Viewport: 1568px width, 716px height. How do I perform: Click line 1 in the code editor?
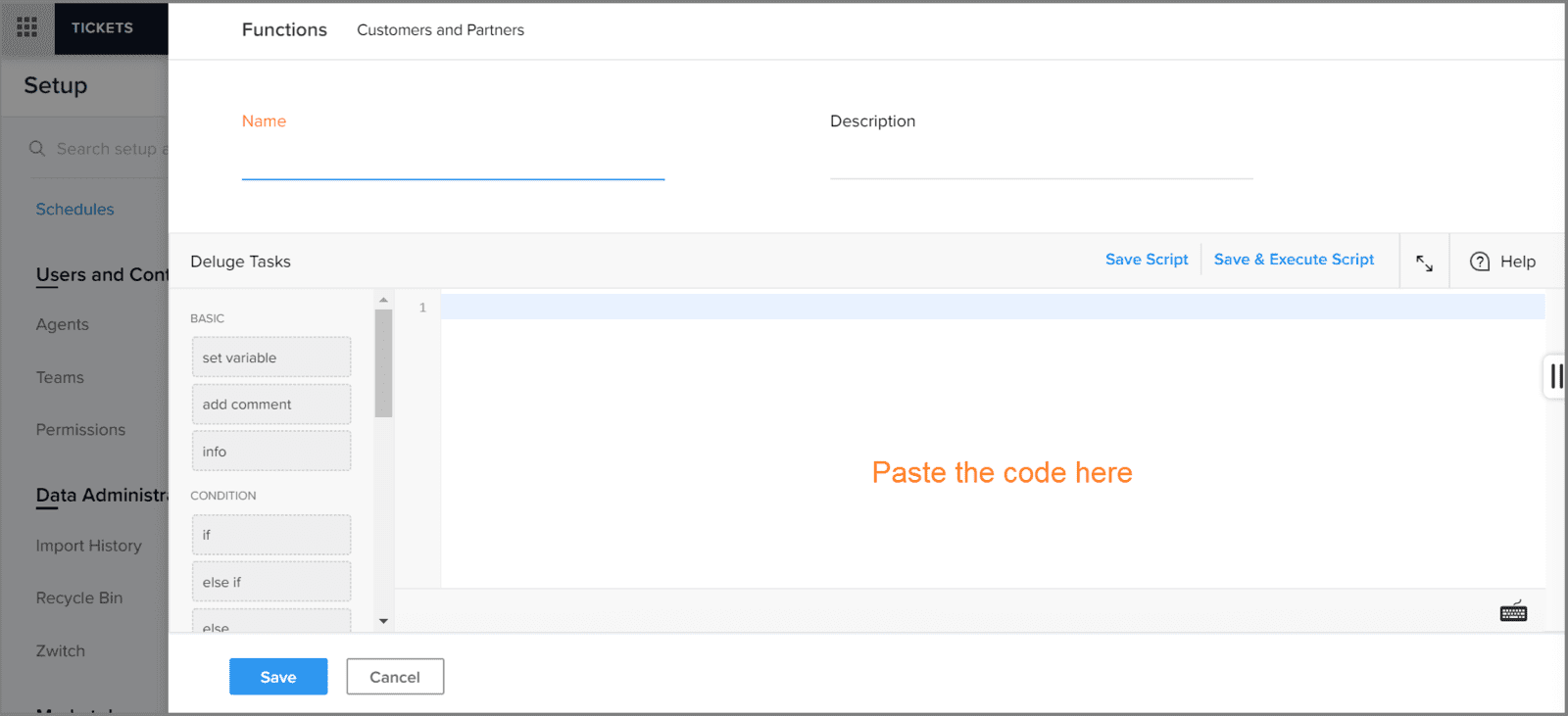[x=992, y=308]
